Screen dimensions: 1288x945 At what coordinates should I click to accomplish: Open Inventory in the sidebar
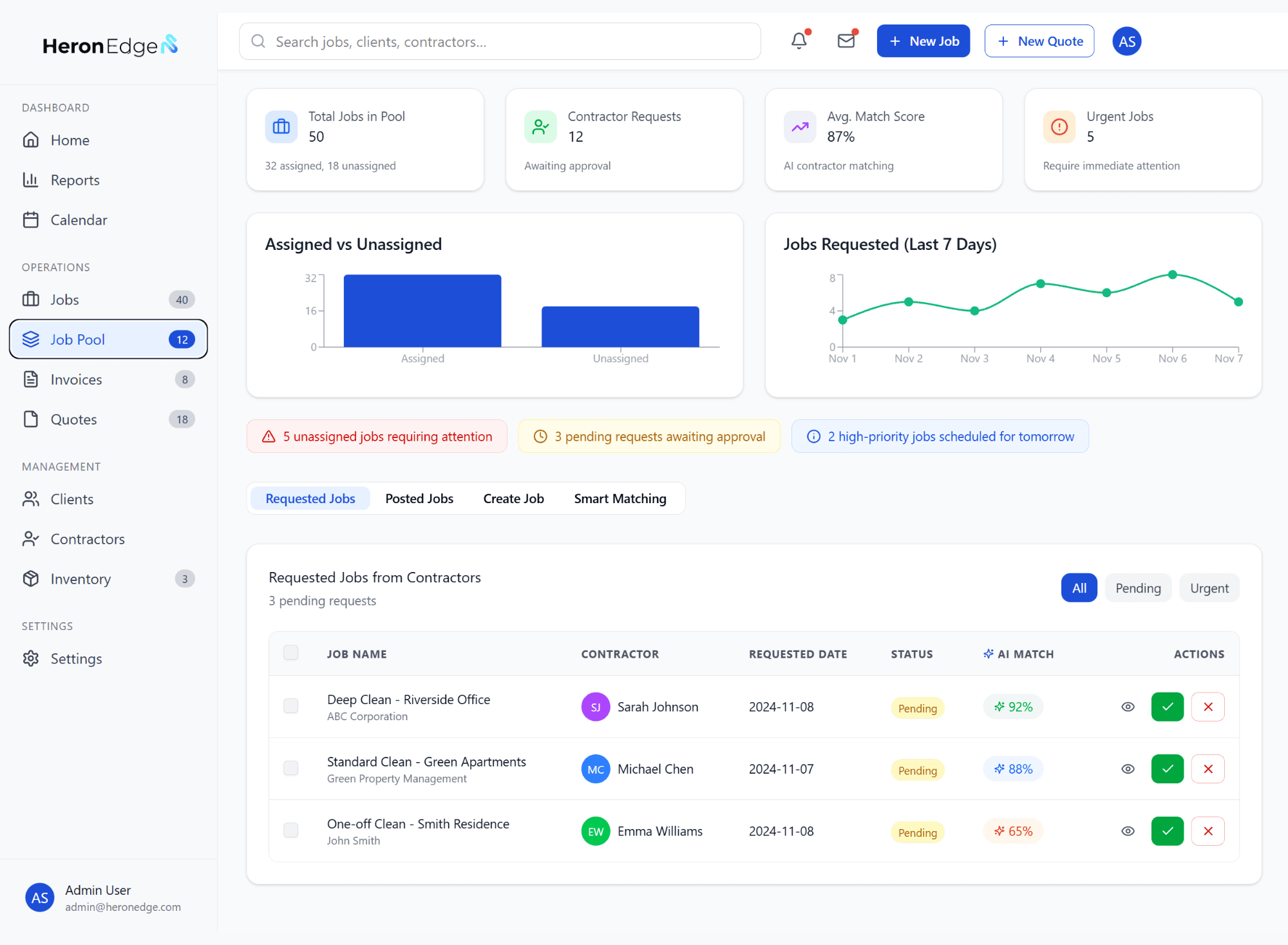coord(108,579)
